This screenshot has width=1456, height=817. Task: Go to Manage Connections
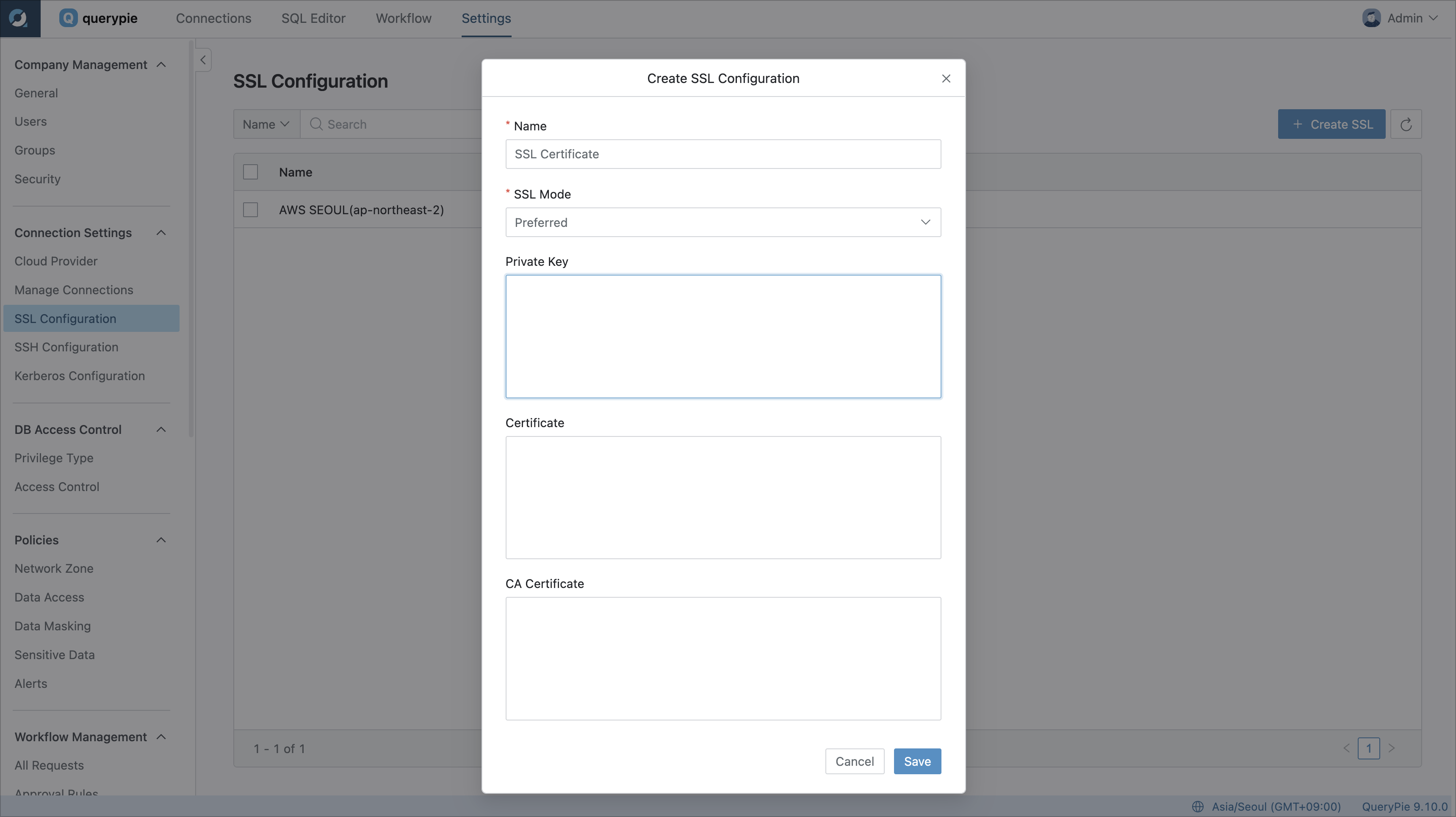(74, 290)
